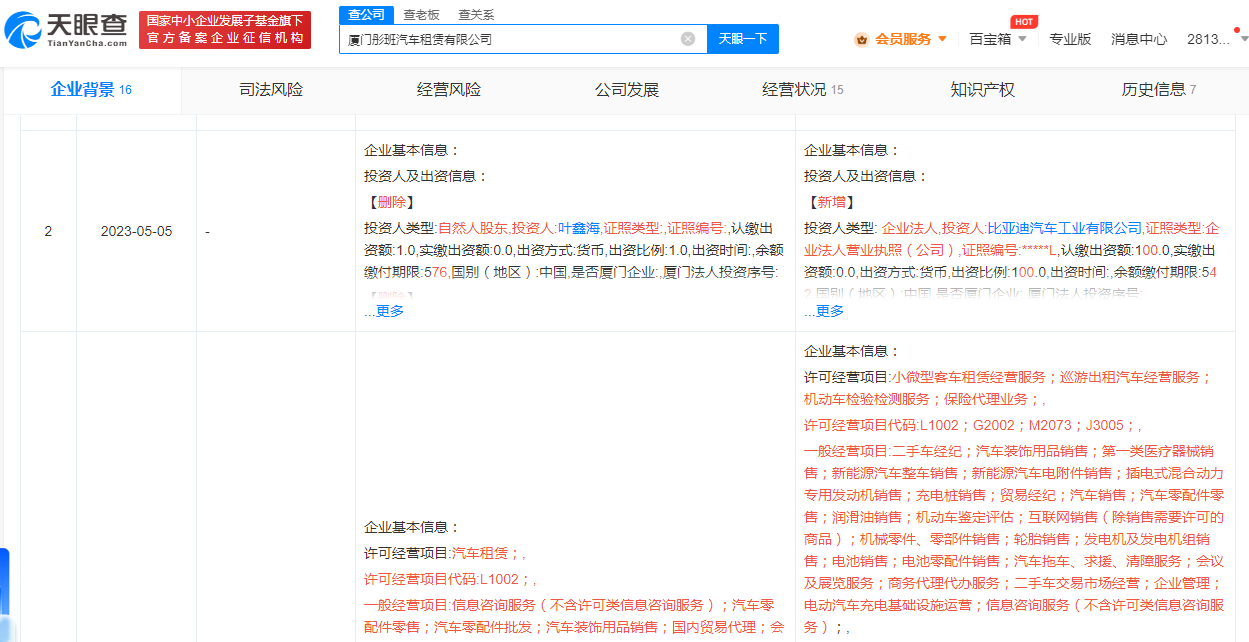
Task: Open the account menu arrow next to 2813
Action: [1243, 39]
